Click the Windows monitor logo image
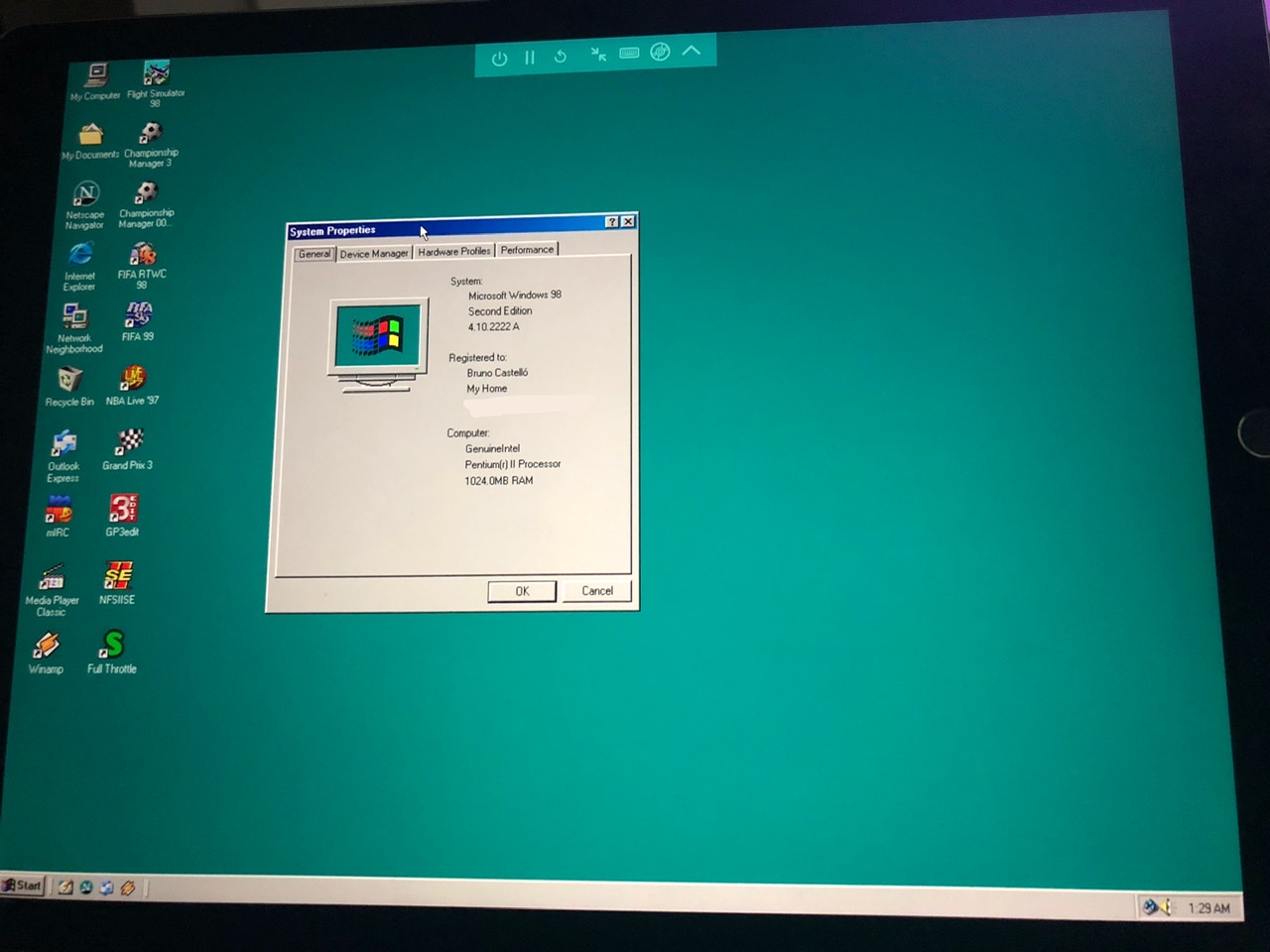Image resolution: width=1270 pixels, height=952 pixels. tap(378, 344)
